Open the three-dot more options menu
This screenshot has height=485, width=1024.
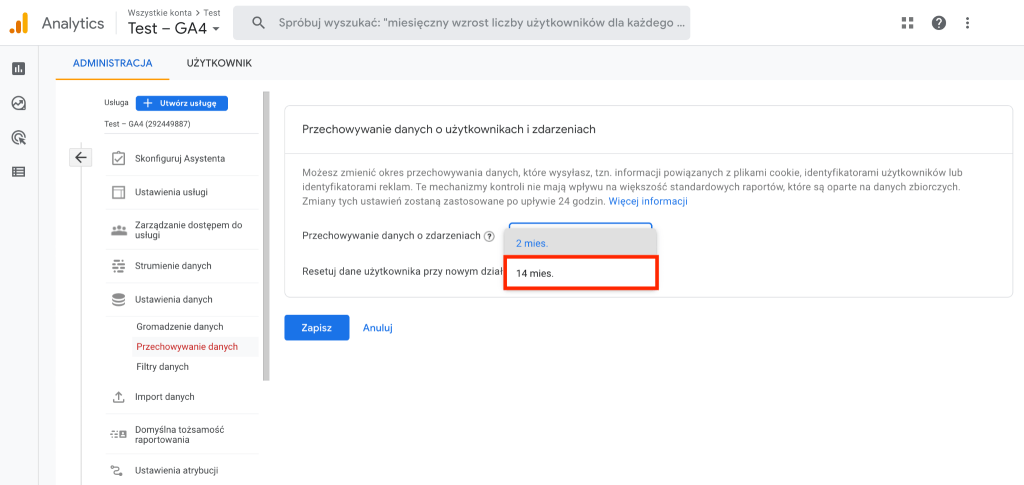click(x=967, y=23)
